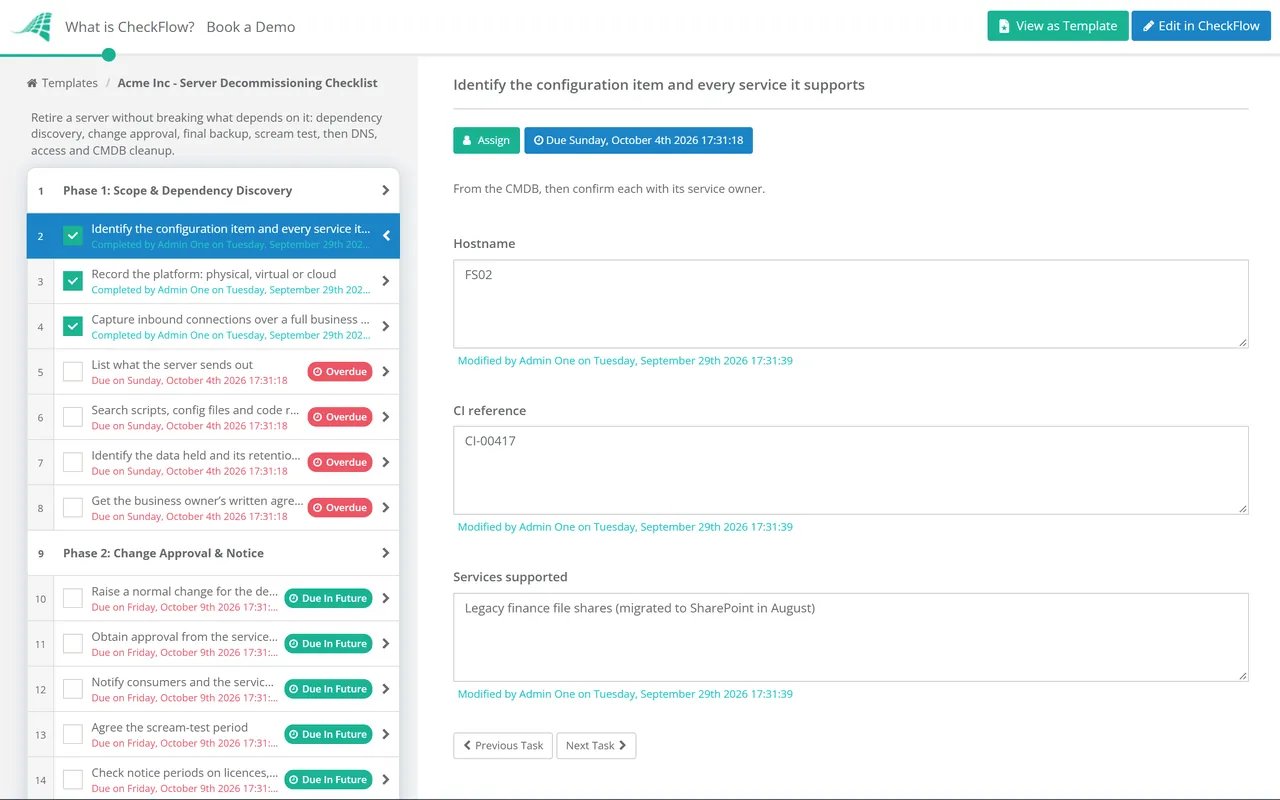Collapse the selected Identify configuration item chevron
1280x800 pixels.
coord(386,236)
